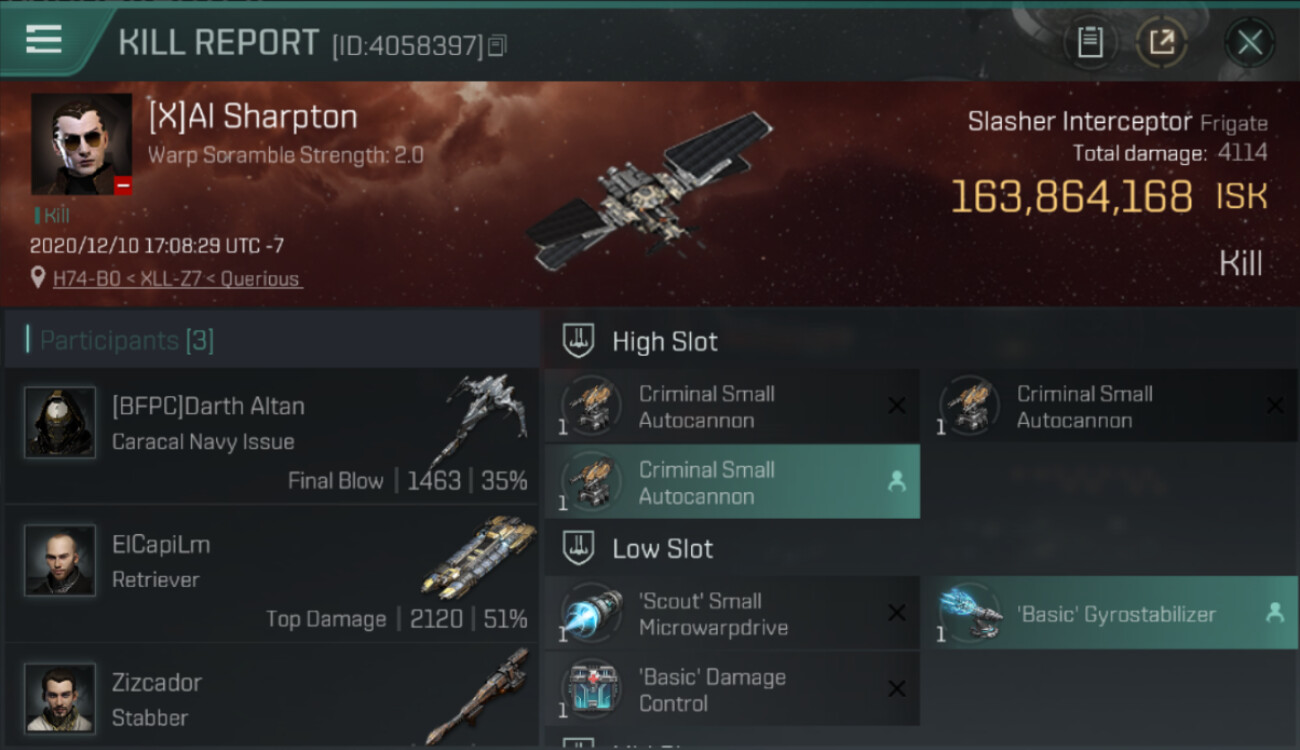Open the clipboard report icon
The width and height of the screenshot is (1300, 750).
1089,42
